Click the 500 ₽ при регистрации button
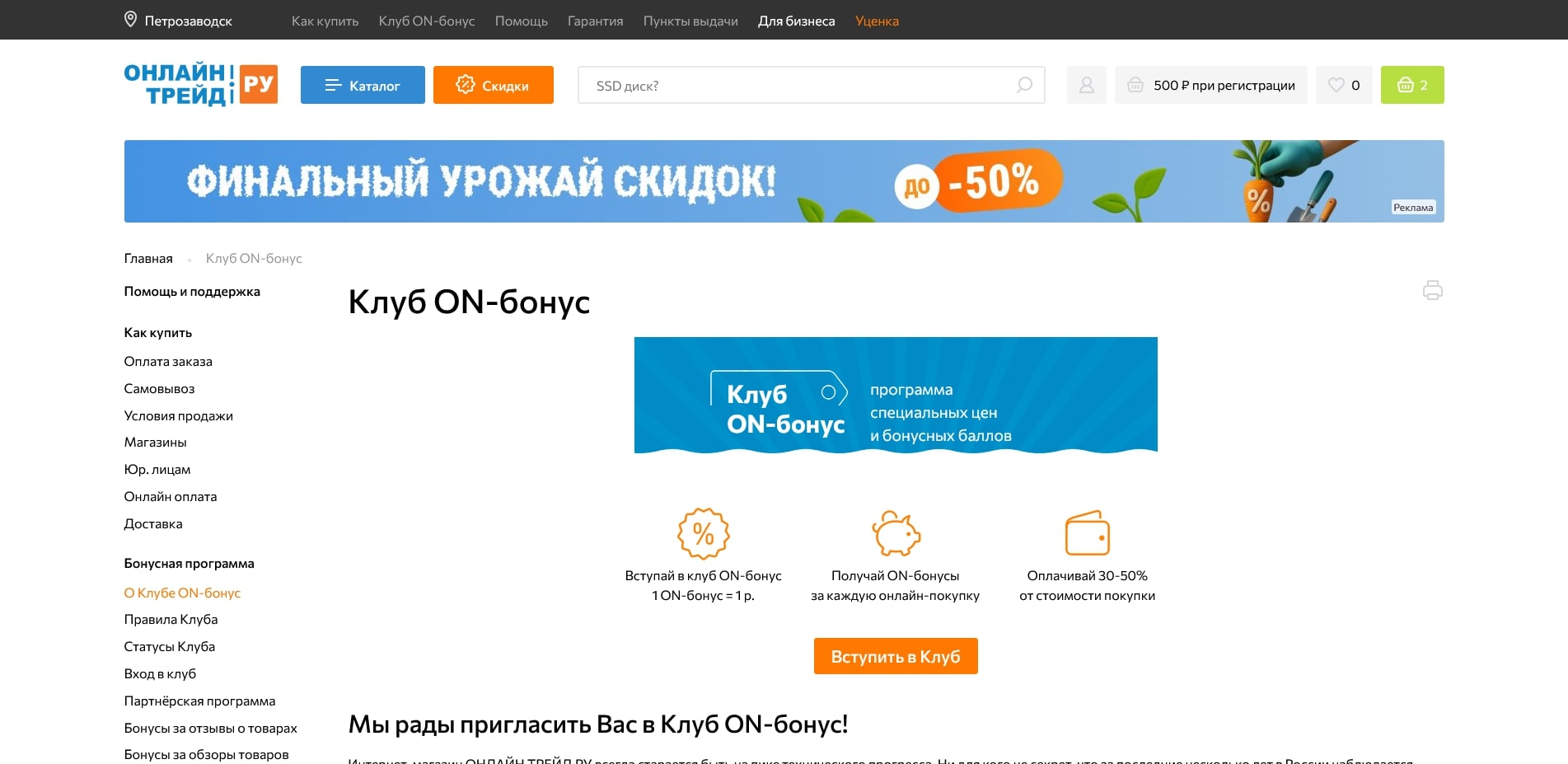The width and height of the screenshot is (1568, 764). coord(1210,85)
